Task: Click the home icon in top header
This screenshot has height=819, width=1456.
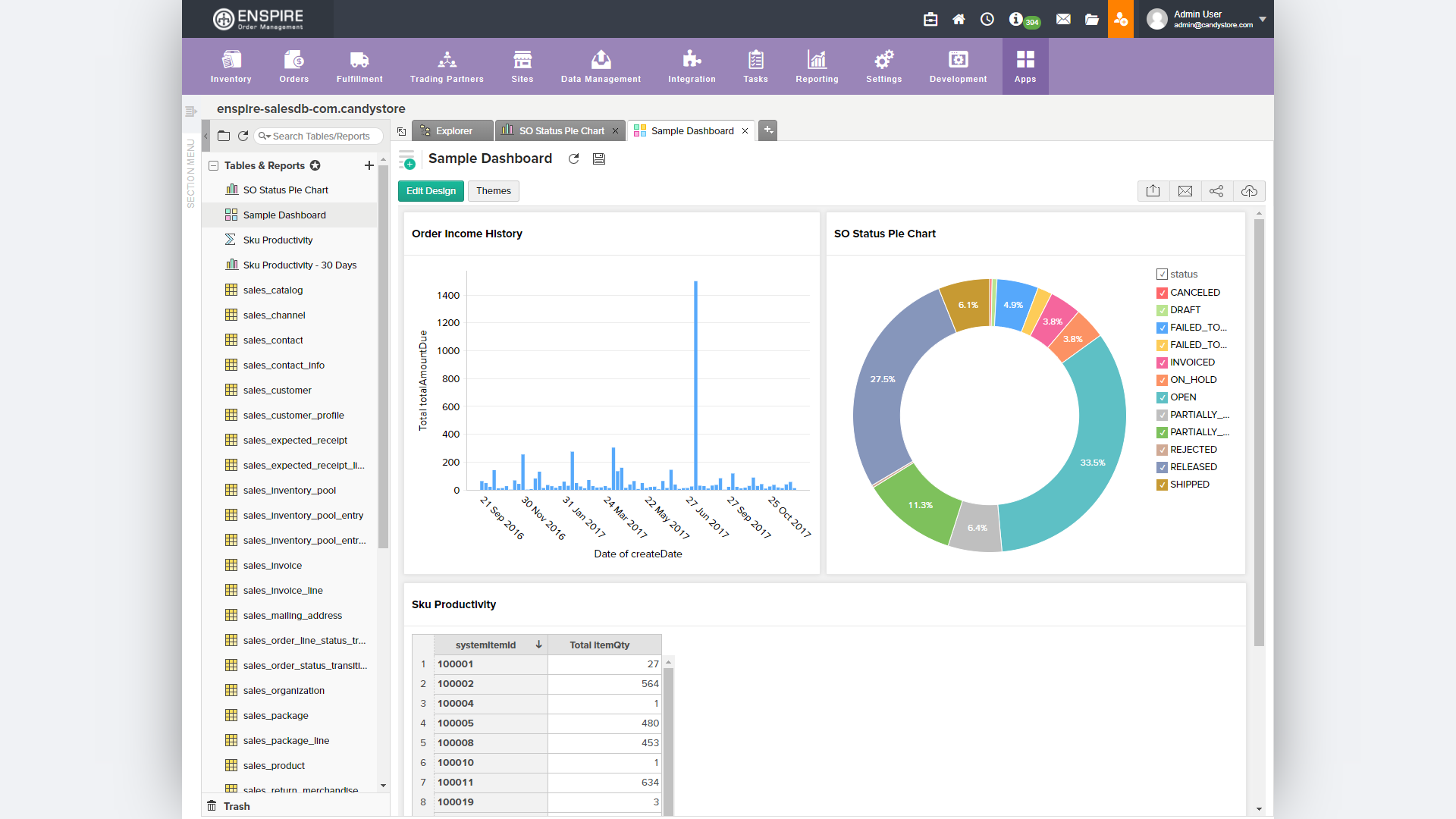Action: click(959, 19)
